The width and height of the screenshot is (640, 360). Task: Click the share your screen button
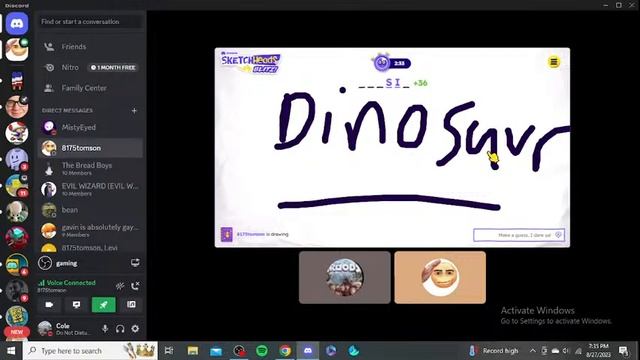(76, 304)
